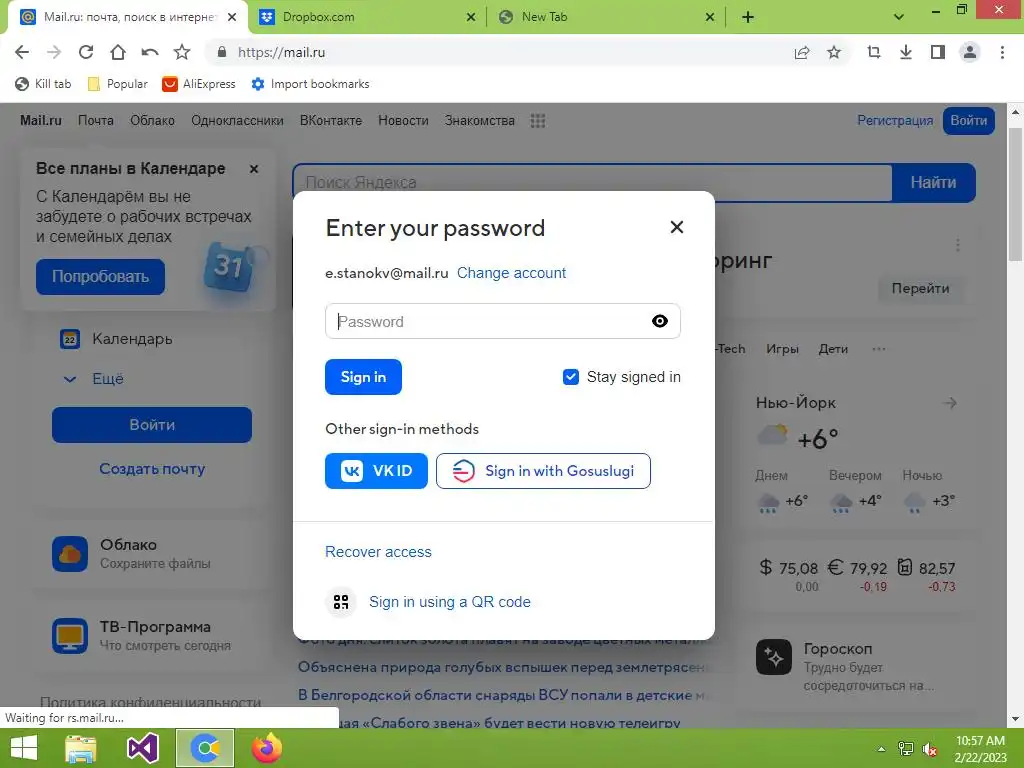Open the Recover access link
Image resolution: width=1024 pixels, height=768 pixels.
click(x=378, y=552)
